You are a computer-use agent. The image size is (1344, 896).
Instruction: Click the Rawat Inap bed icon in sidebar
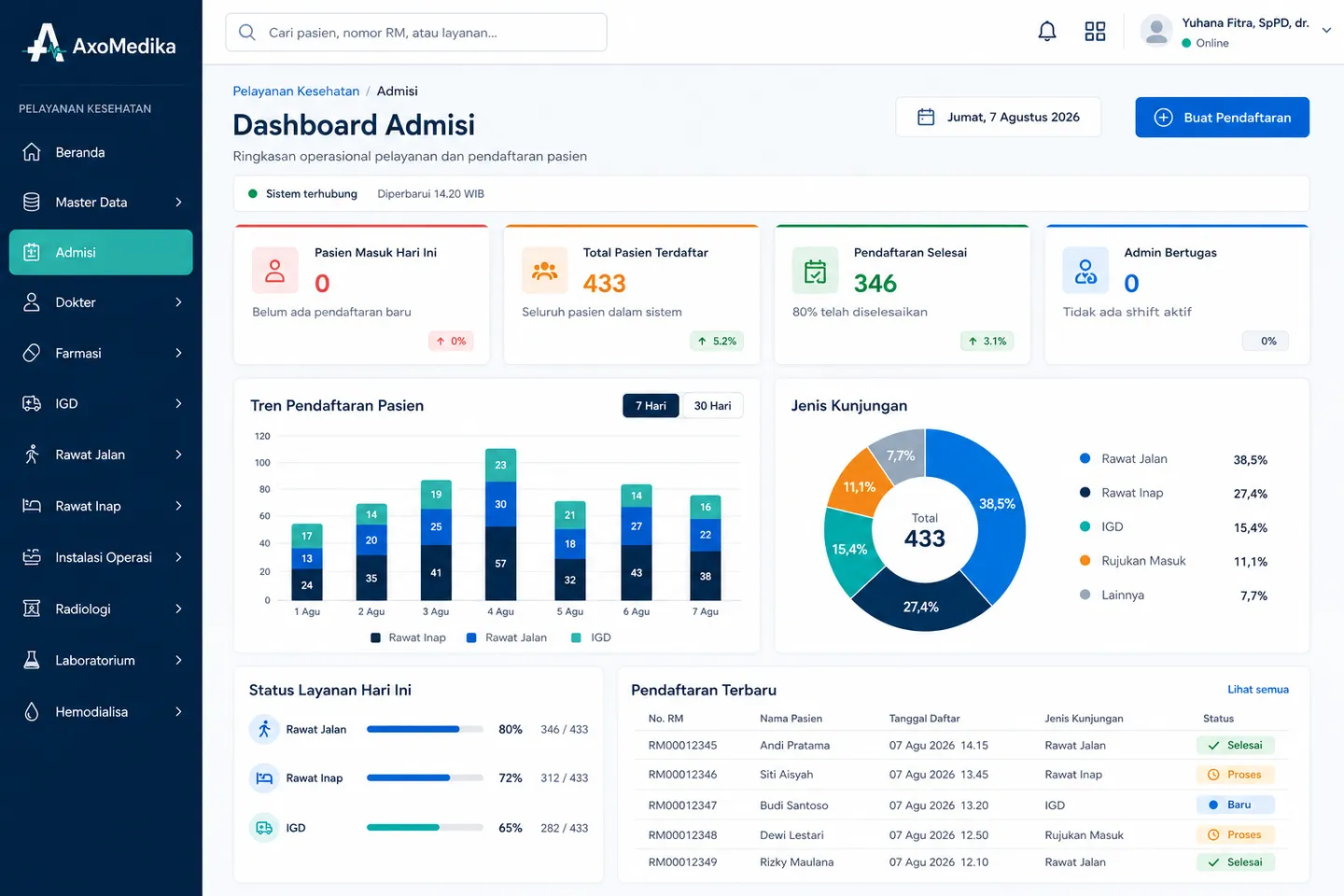(32, 506)
